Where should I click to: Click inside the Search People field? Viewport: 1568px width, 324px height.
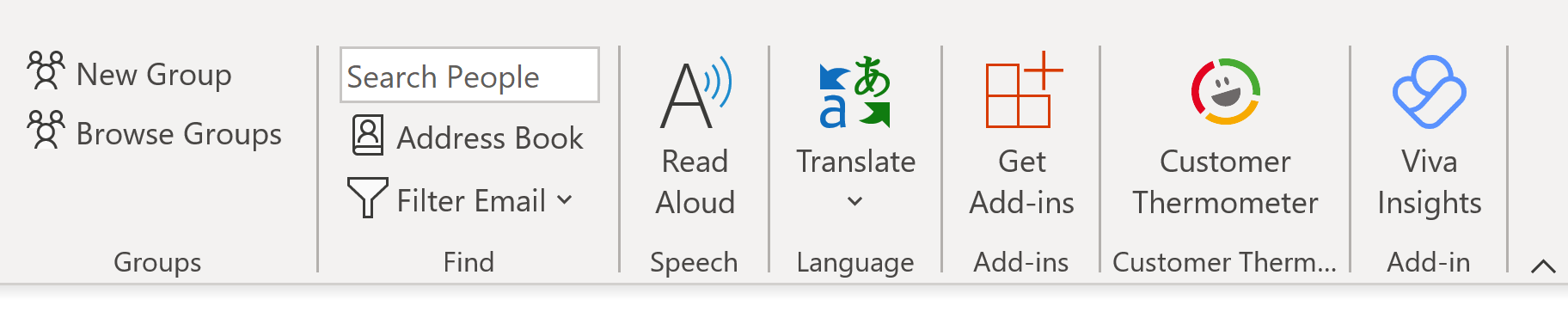point(469,76)
